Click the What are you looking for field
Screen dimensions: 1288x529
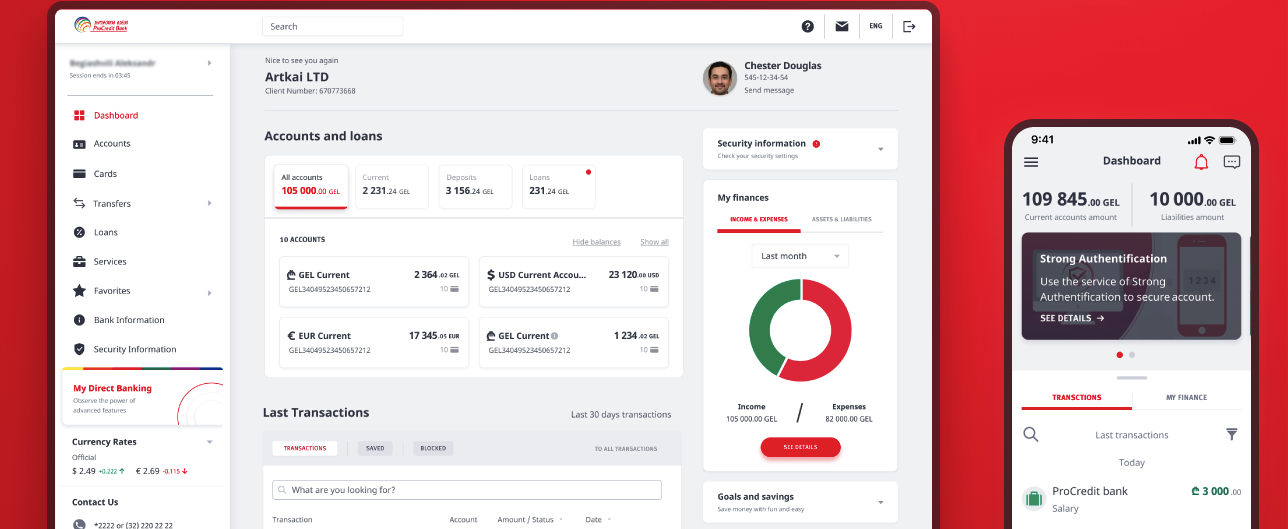tap(467, 490)
